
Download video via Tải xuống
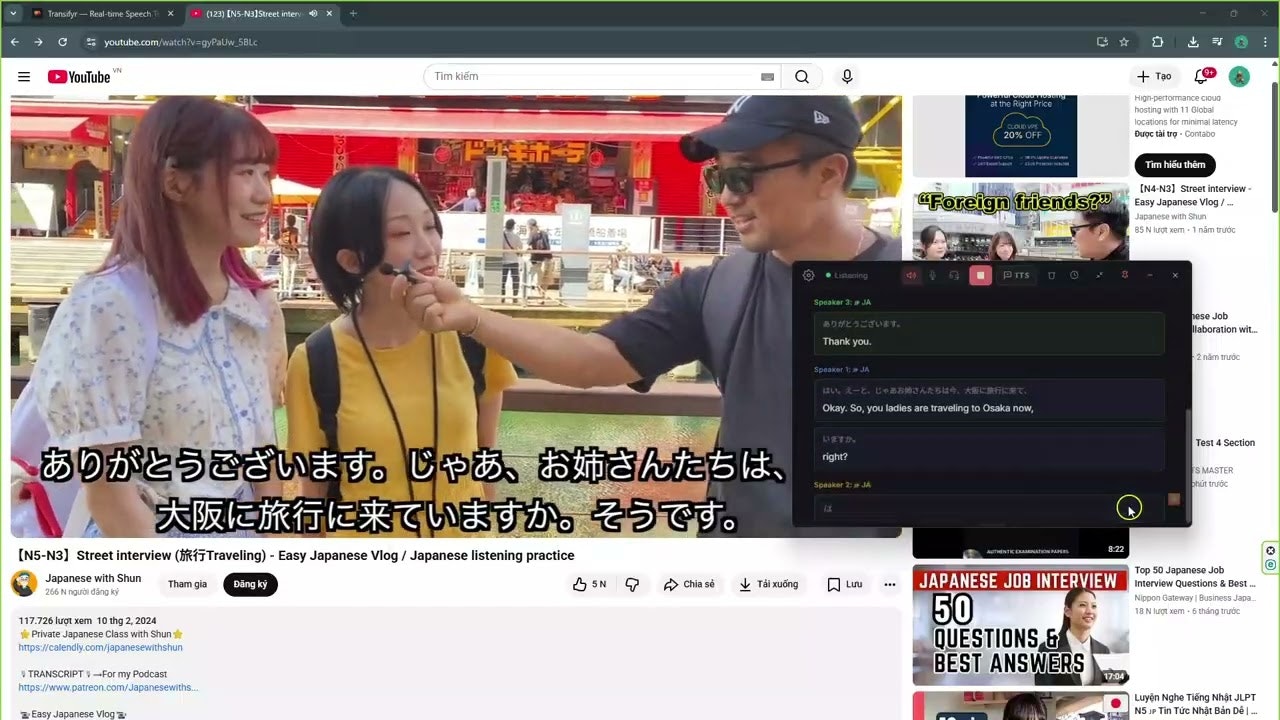(768, 584)
